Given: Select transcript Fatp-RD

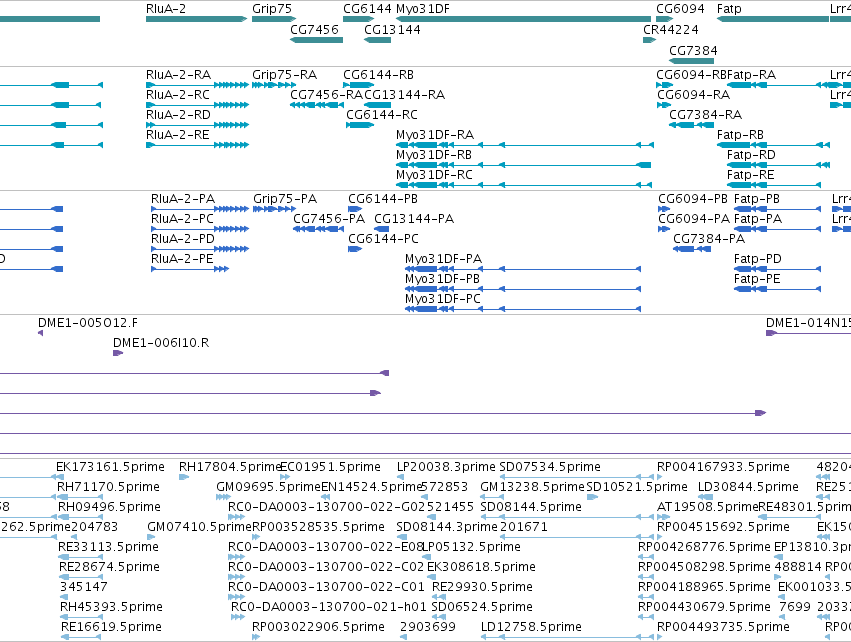Looking at the screenshot, I should click(x=778, y=165).
